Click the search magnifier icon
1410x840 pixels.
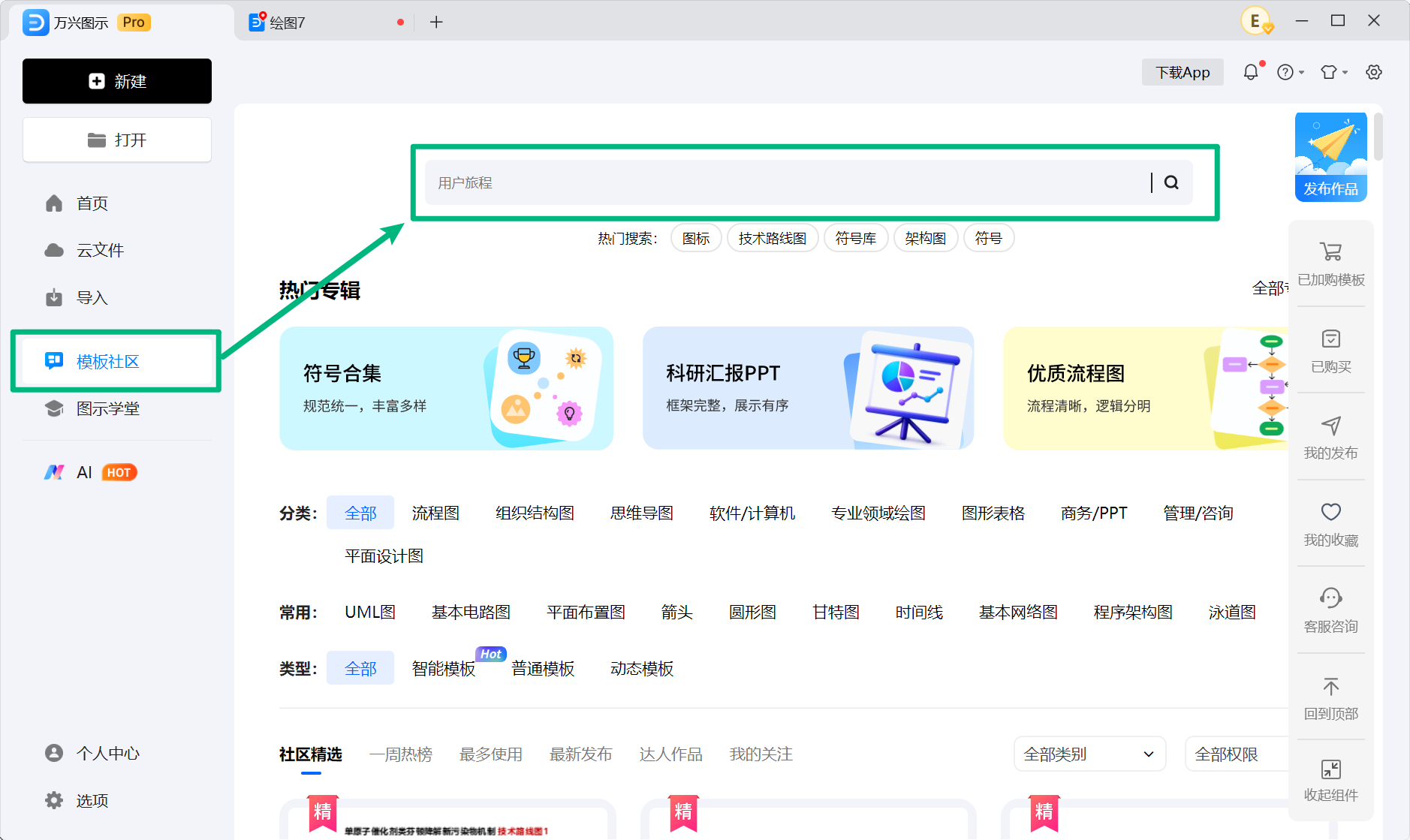pos(1171,182)
